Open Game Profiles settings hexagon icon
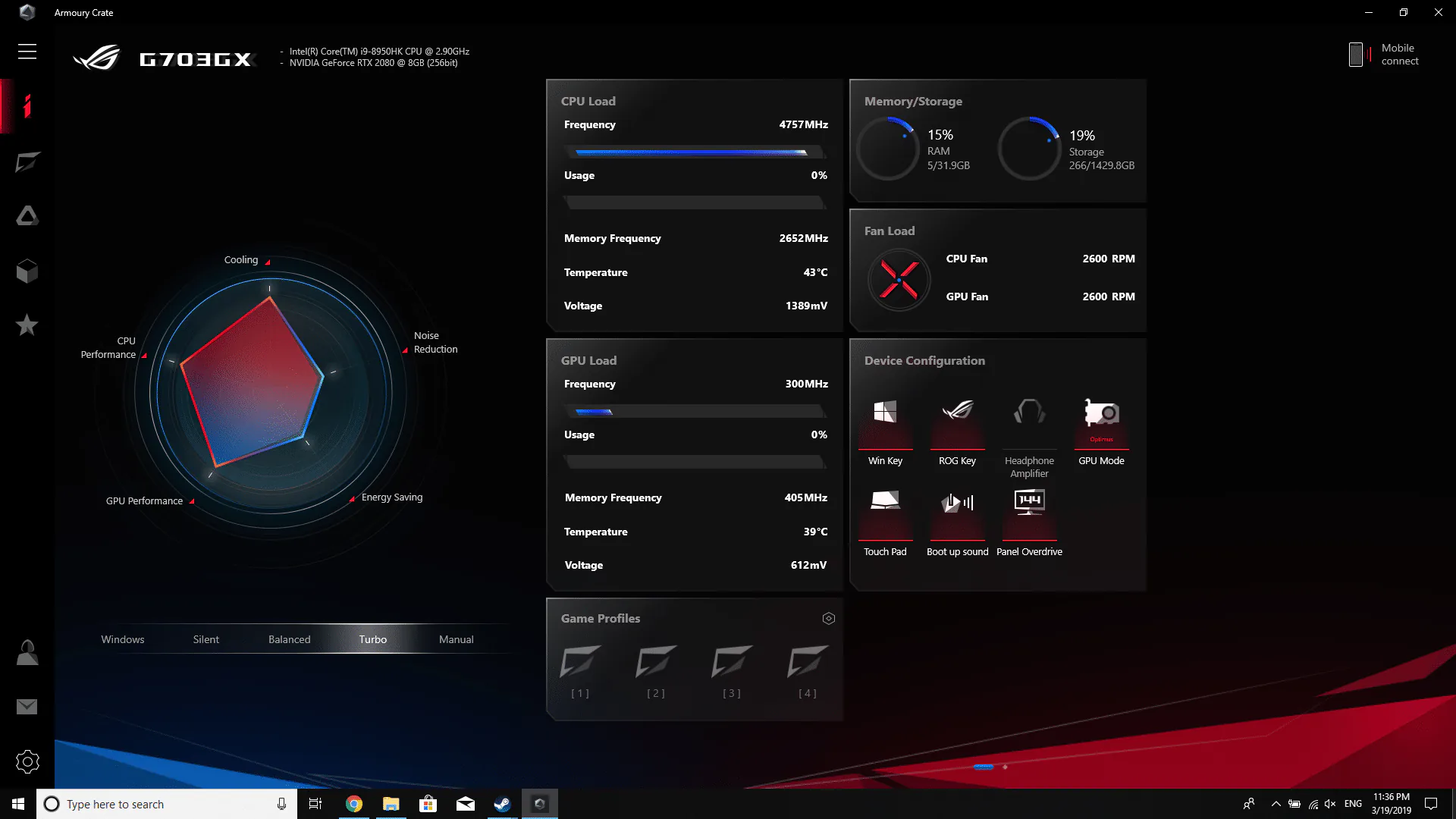 pos(829,619)
